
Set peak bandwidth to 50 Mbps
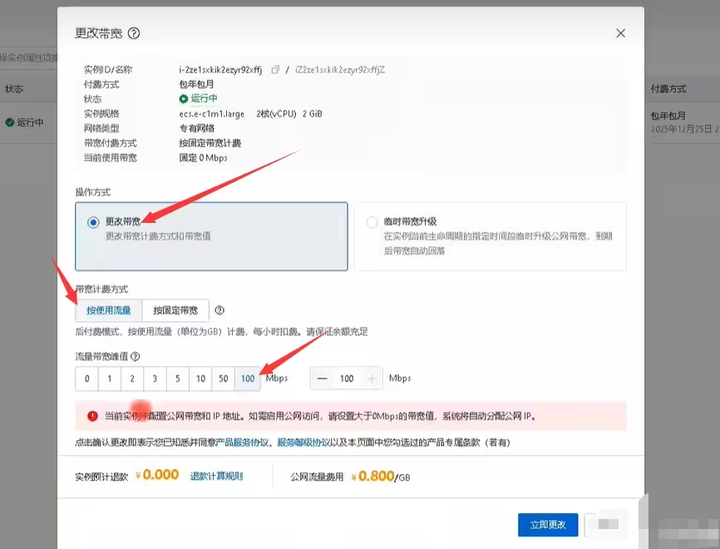pos(224,379)
